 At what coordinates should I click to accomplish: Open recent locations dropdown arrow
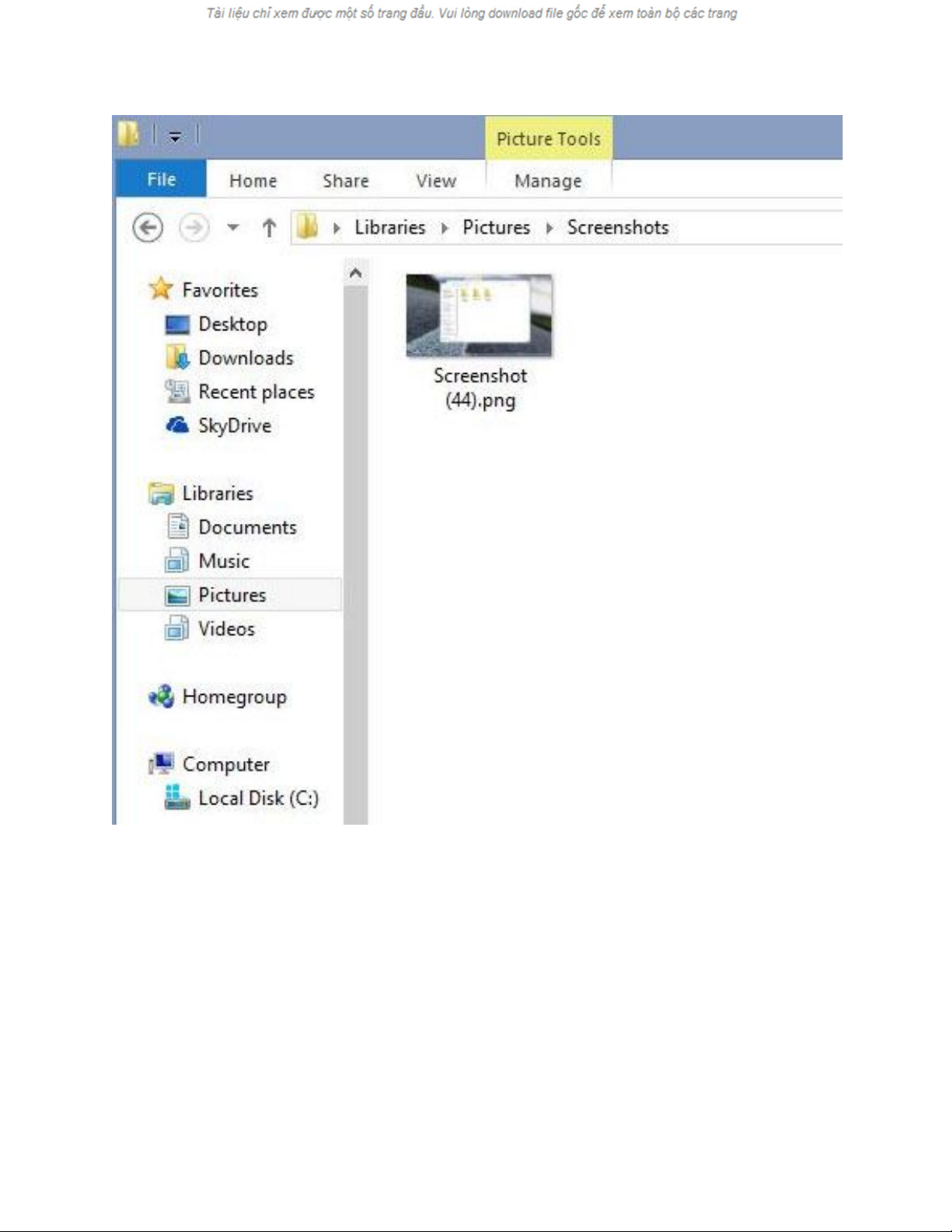232,228
